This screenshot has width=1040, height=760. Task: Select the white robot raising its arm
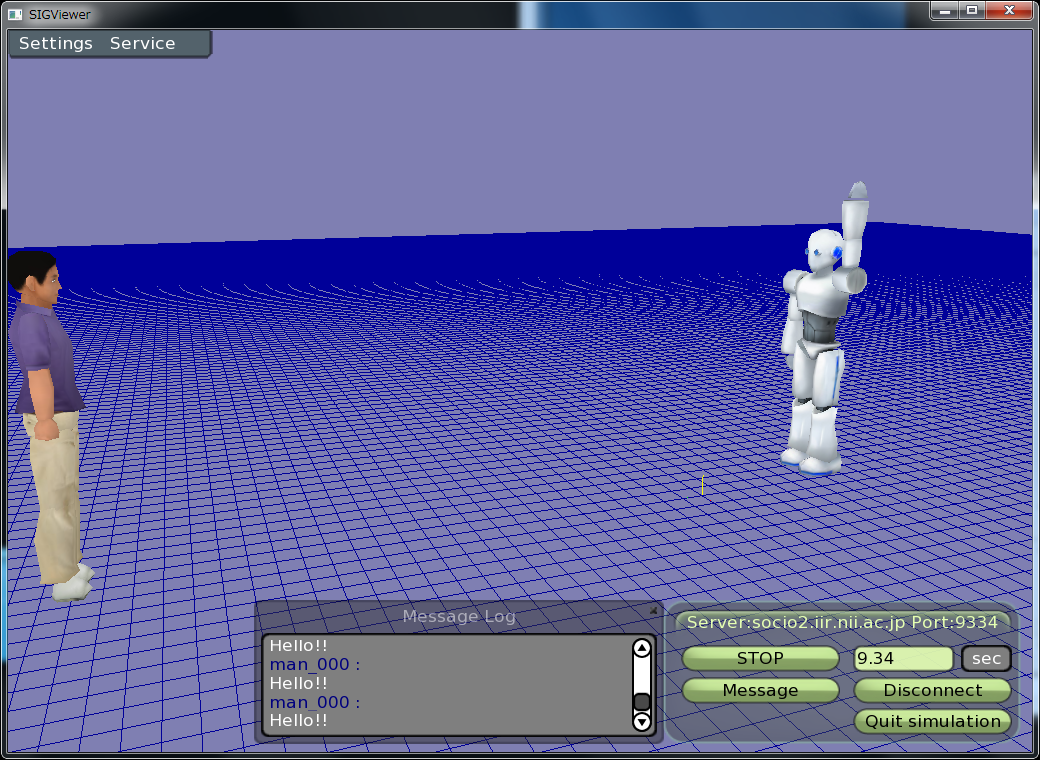coord(818,340)
